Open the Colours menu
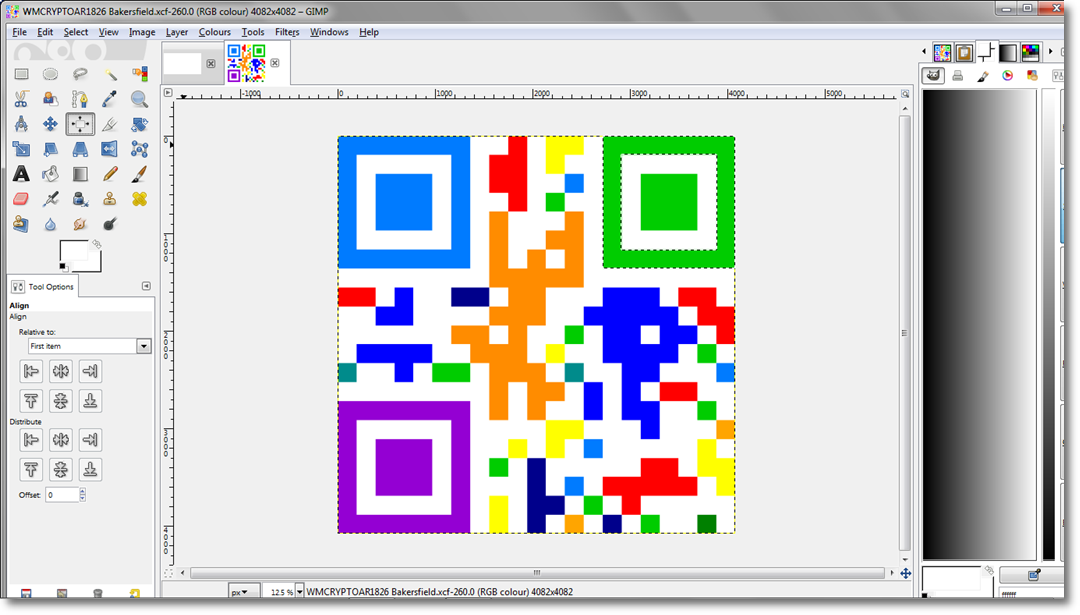This screenshot has height=615, width=1080. 214,32
